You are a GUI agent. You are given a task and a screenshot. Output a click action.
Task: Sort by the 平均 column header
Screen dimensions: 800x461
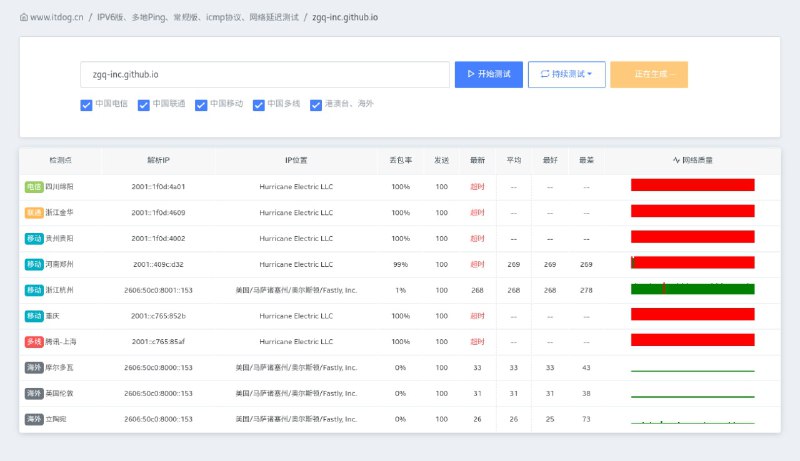click(513, 160)
